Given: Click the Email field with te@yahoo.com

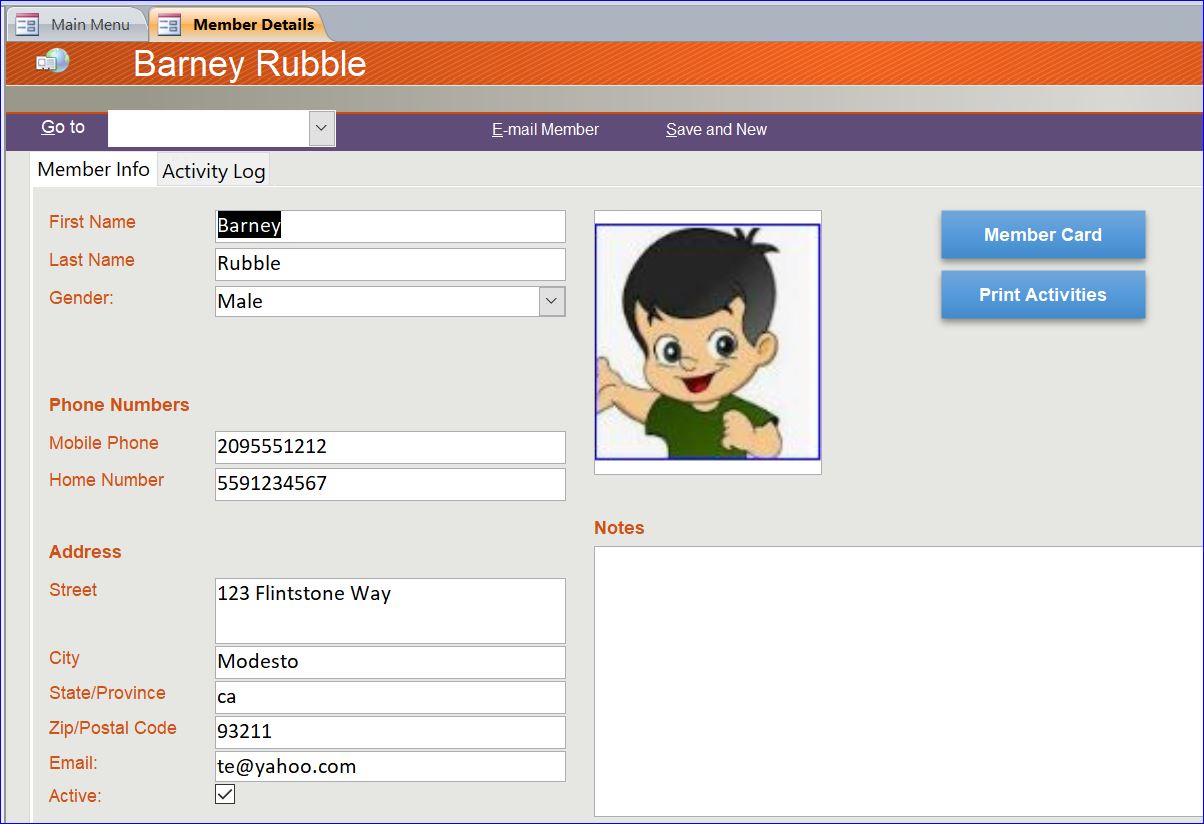Looking at the screenshot, I should [390, 767].
